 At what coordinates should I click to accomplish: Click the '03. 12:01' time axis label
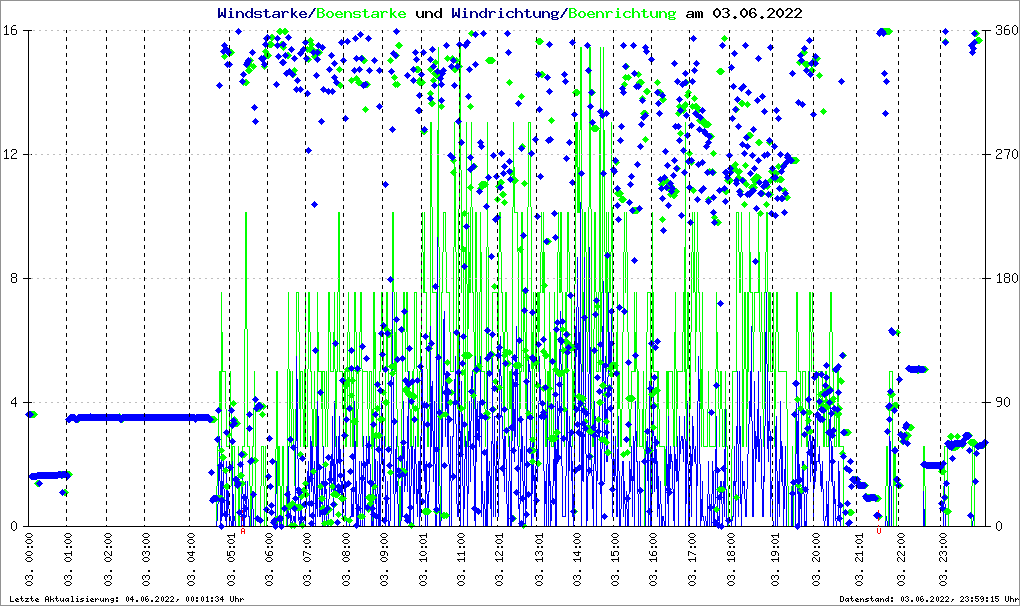coord(499,559)
